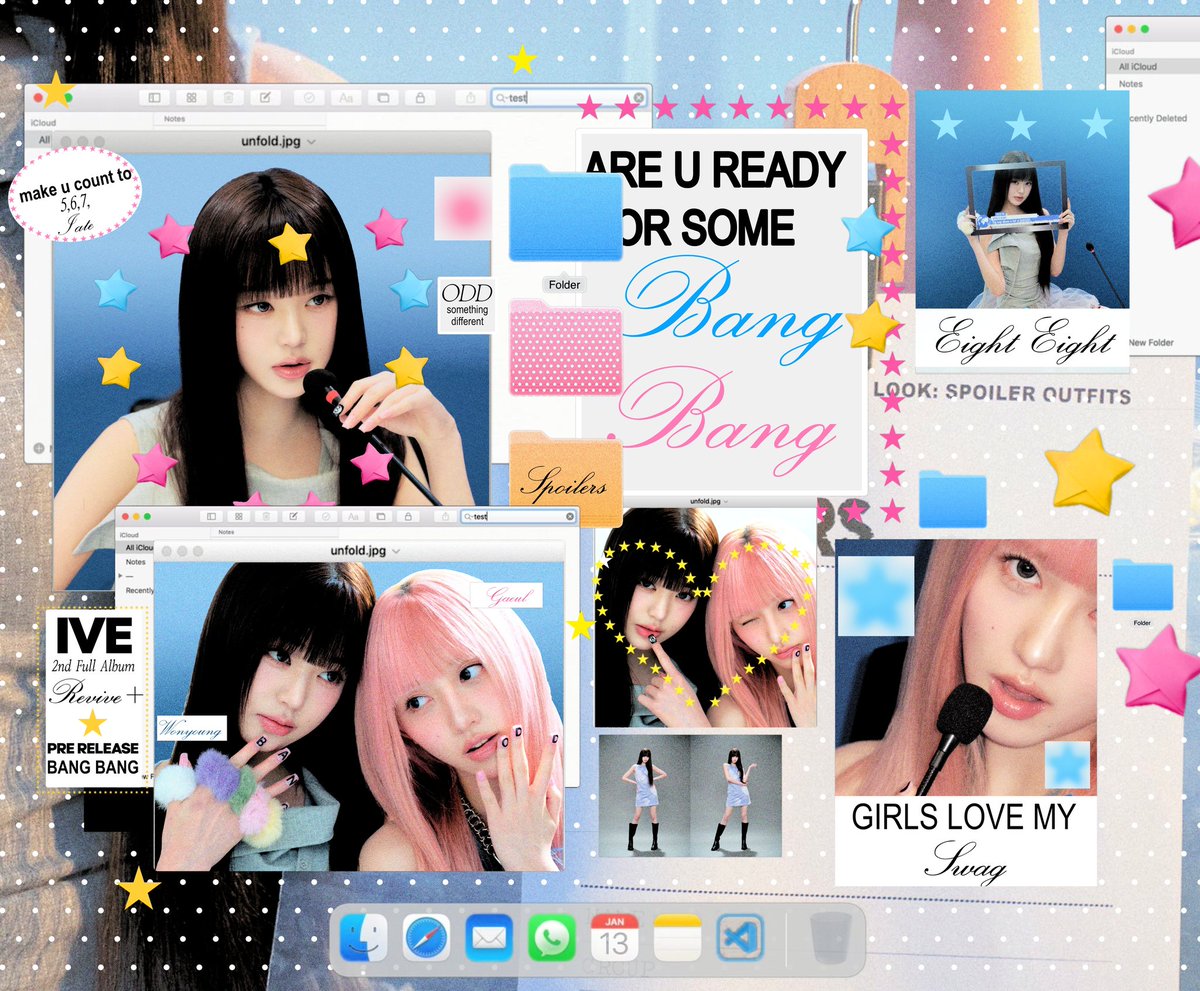
Task: Open Finder from the dock
Action: (x=363, y=939)
